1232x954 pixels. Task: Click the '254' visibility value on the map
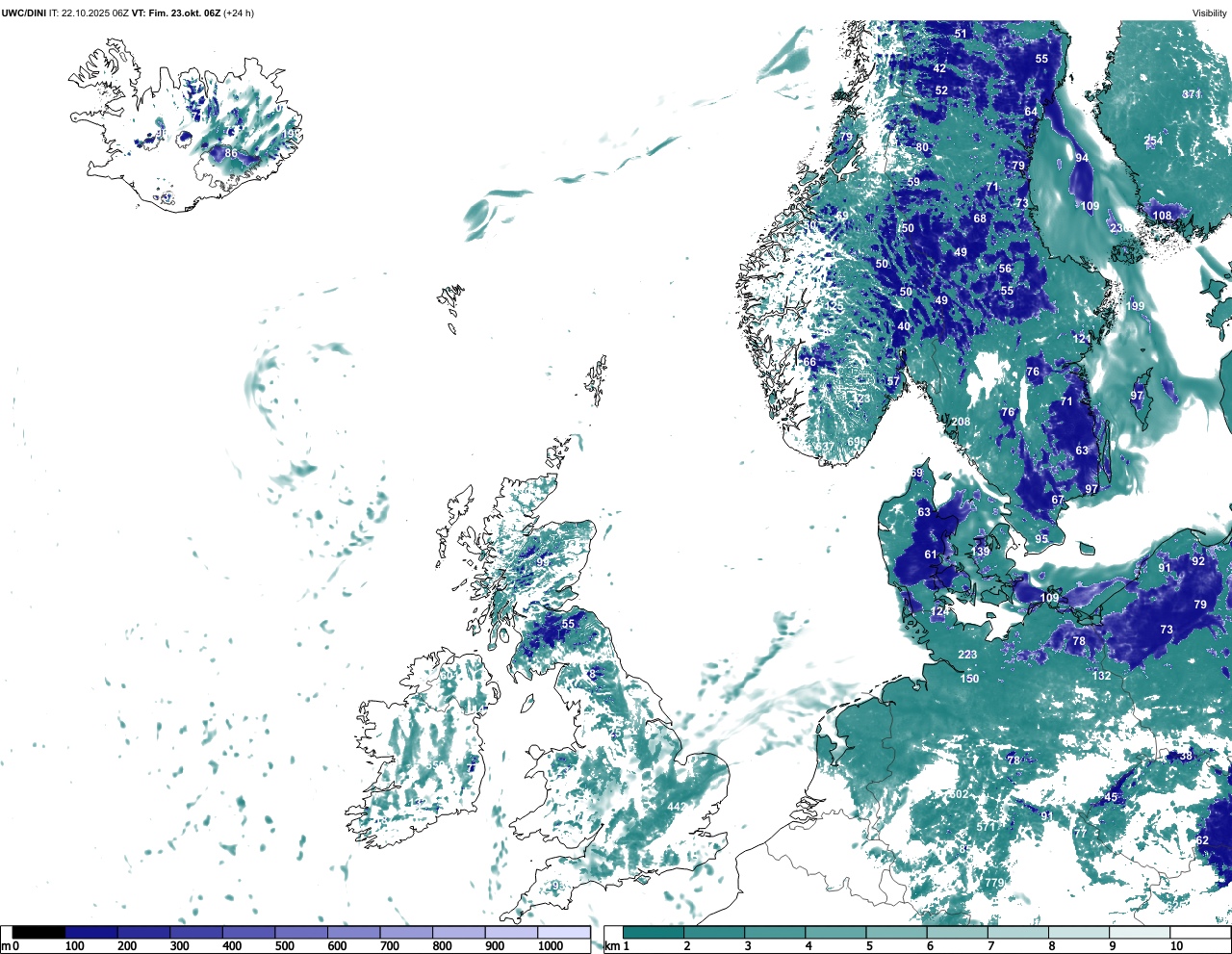[x=1153, y=141]
